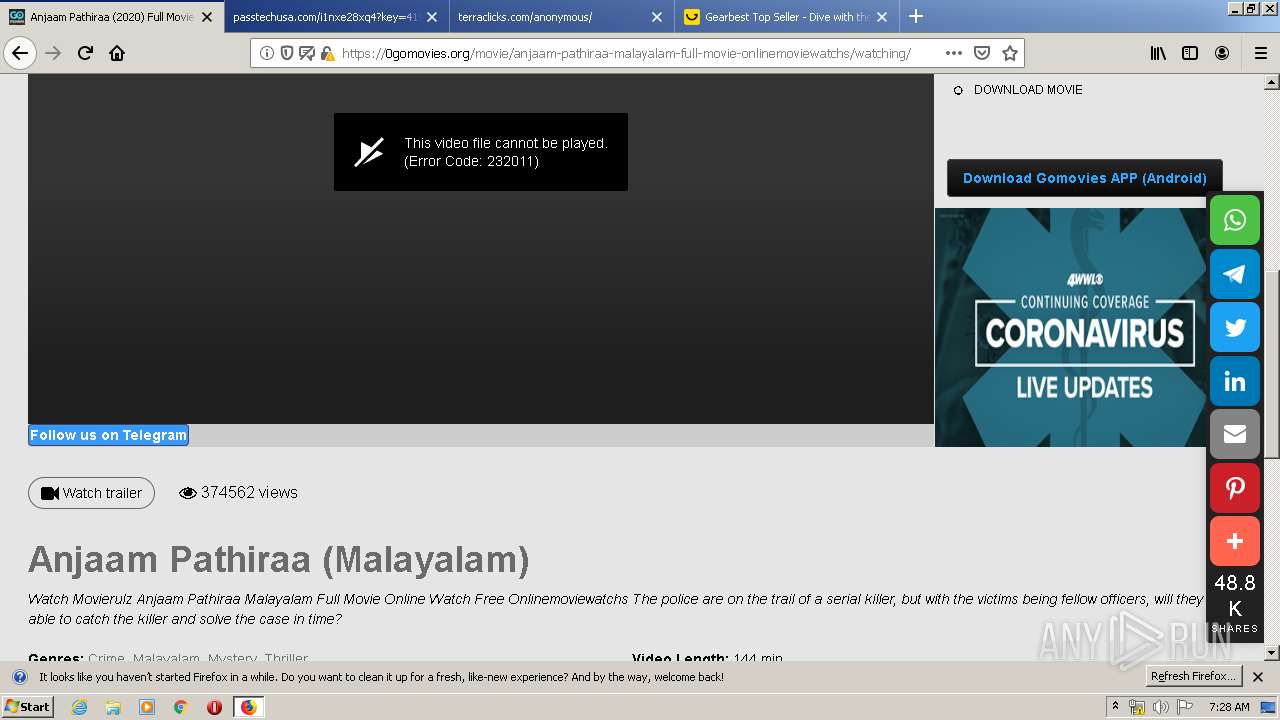Select the Firefox taskbar button
Viewport: 1280px width, 720px height.
coord(248,707)
